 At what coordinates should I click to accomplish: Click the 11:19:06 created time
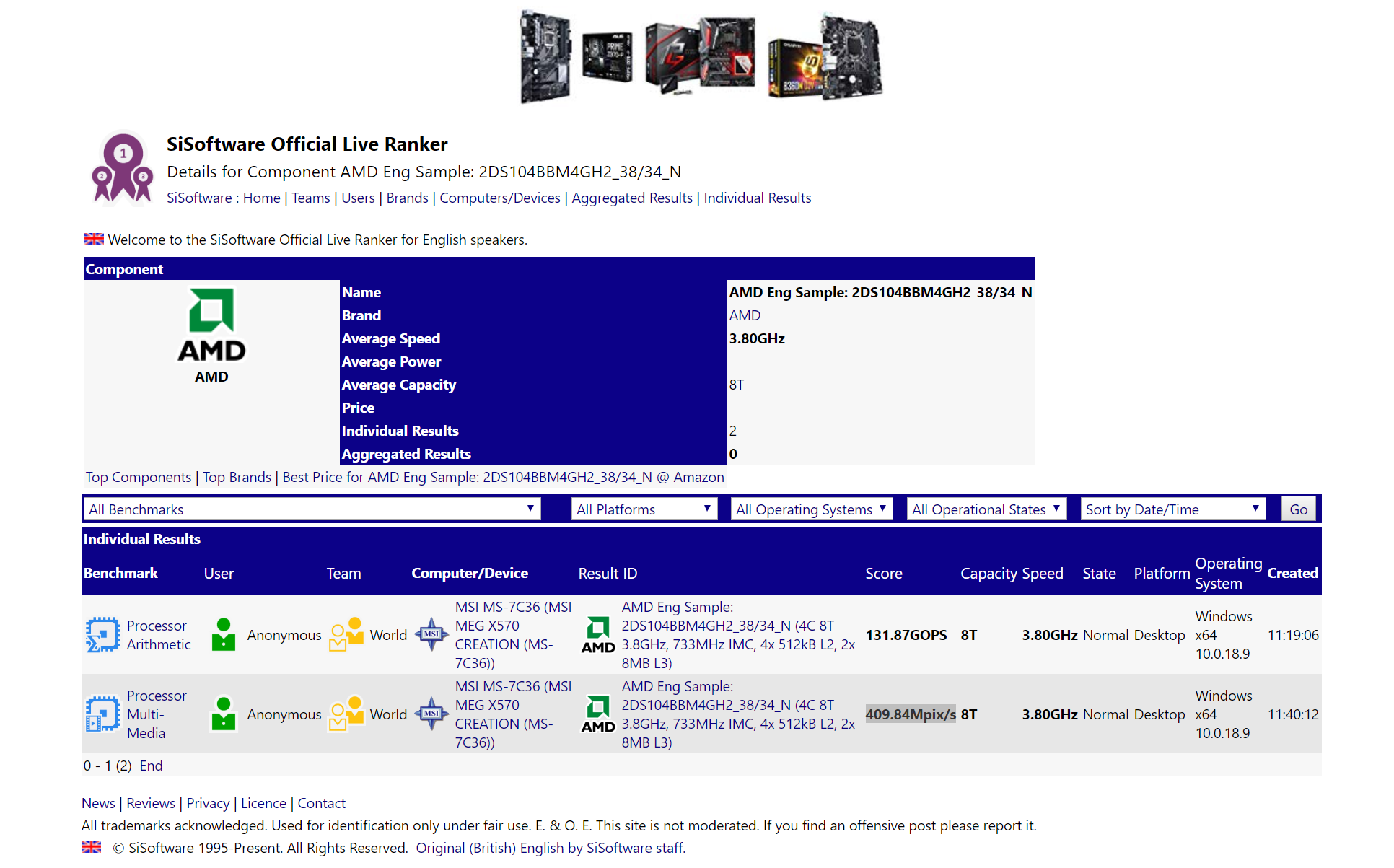1293,635
